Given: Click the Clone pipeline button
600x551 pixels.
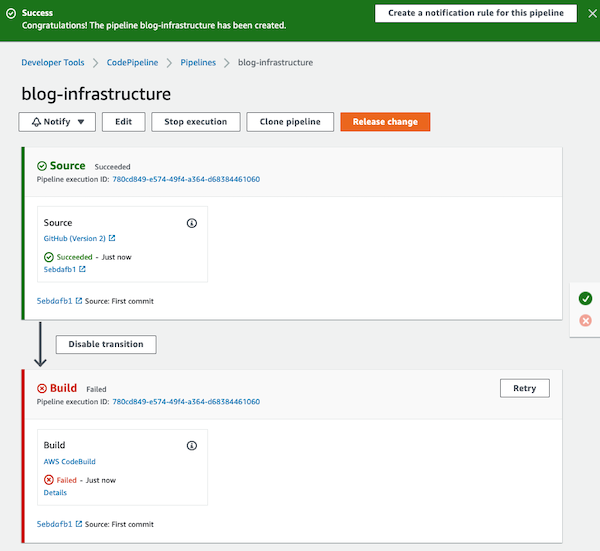Looking at the screenshot, I should click(290, 122).
